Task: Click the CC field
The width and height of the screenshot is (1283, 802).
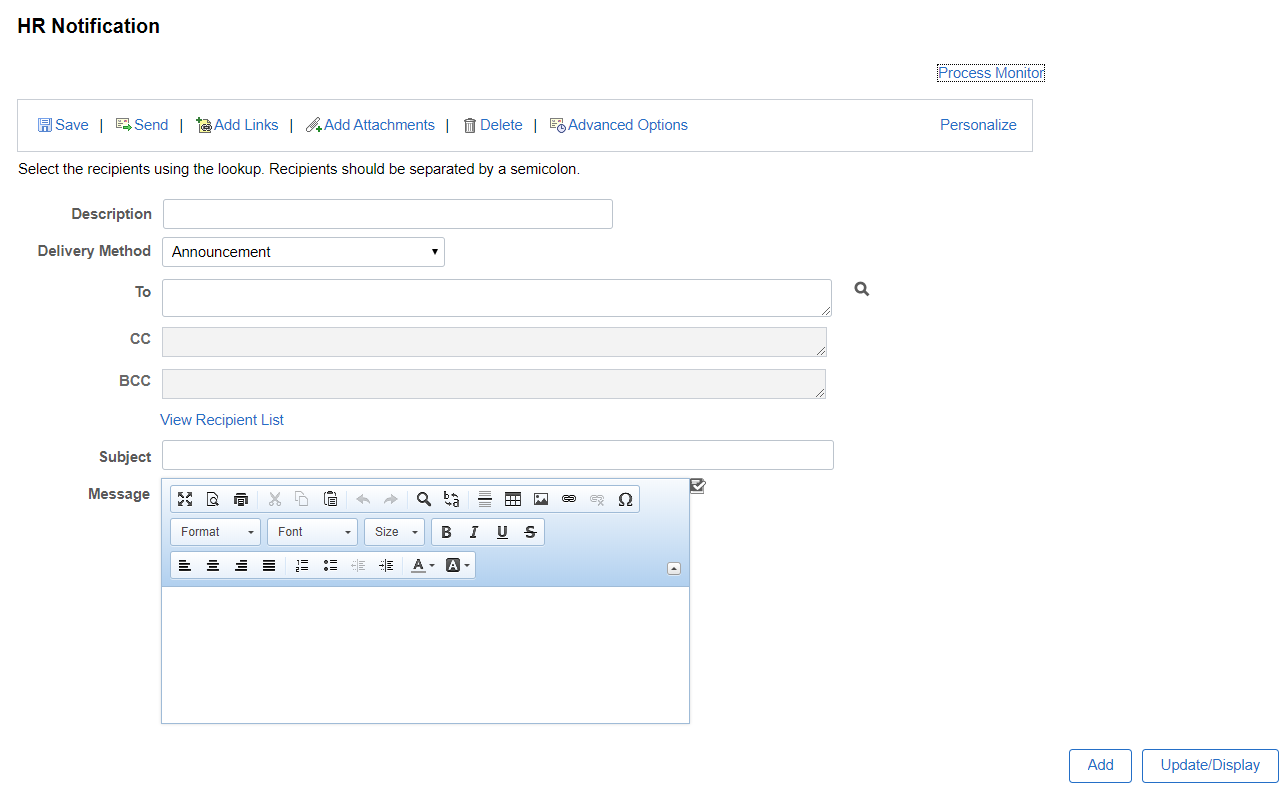Action: pyautogui.click(x=494, y=342)
